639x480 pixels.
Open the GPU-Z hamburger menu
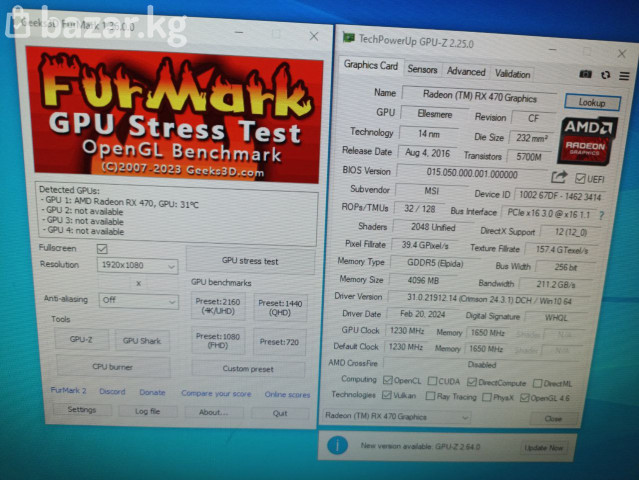[x=622, y=74]
